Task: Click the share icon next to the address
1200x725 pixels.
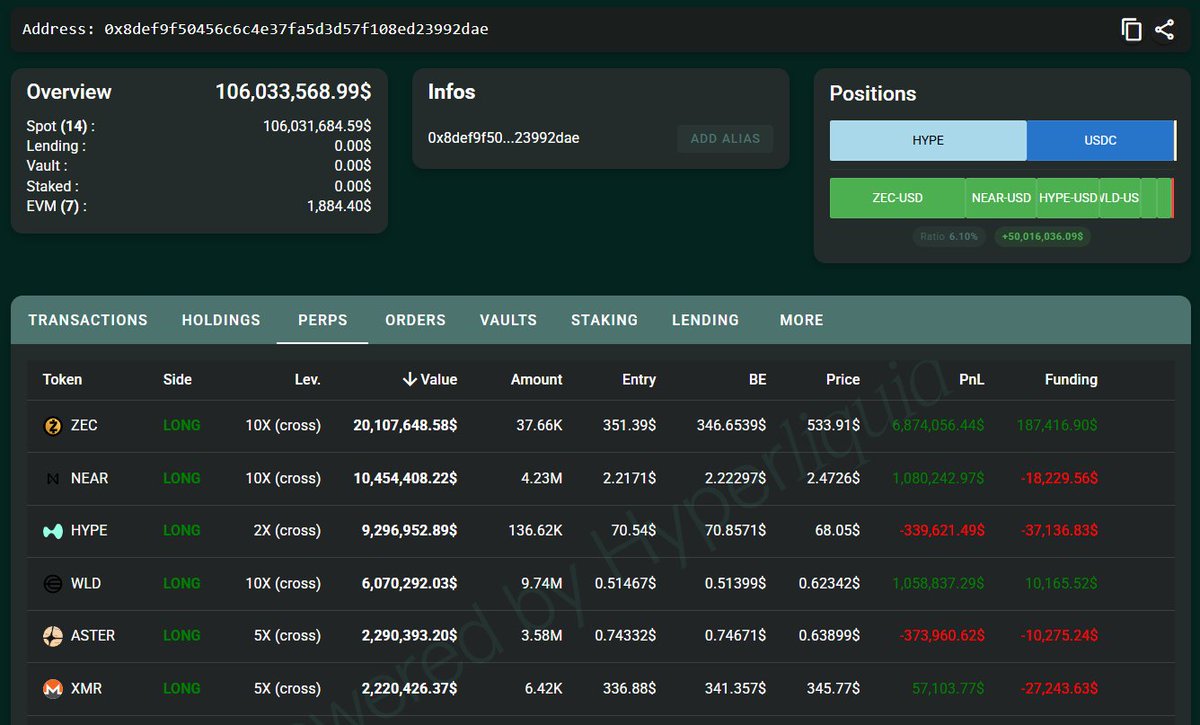Action: tap(1164, 30)
